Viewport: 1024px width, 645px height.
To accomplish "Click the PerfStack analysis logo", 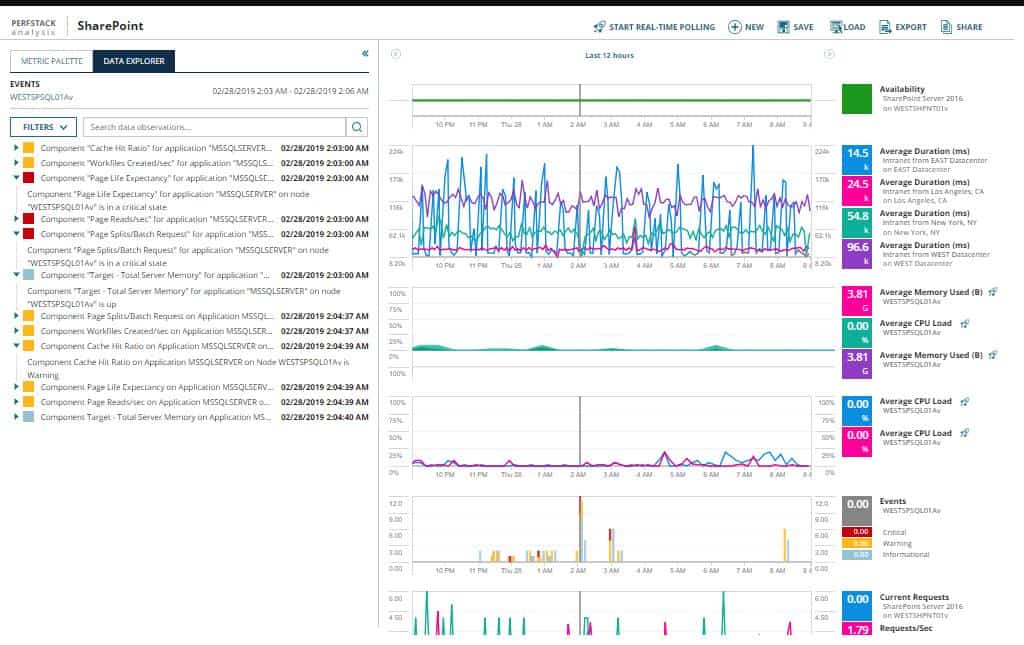I will (33, 27).
